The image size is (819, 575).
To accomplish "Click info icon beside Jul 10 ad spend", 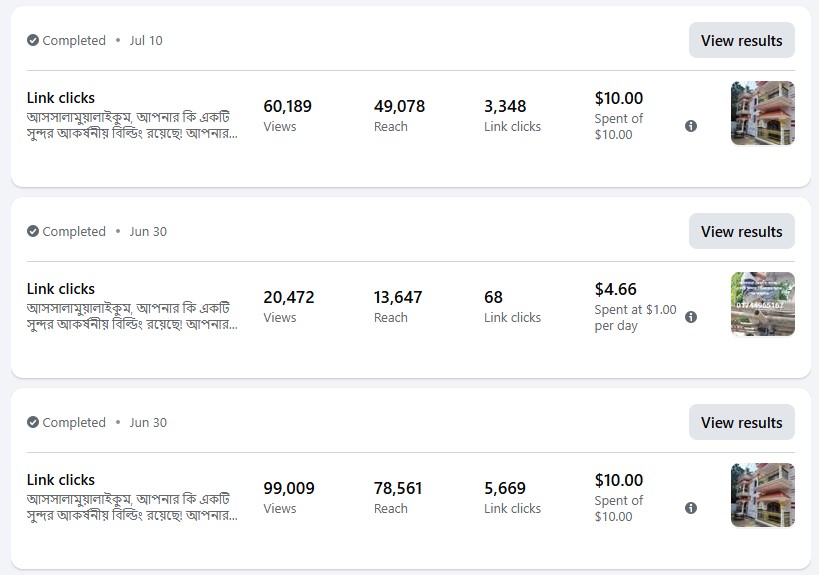I will point(691,126).
